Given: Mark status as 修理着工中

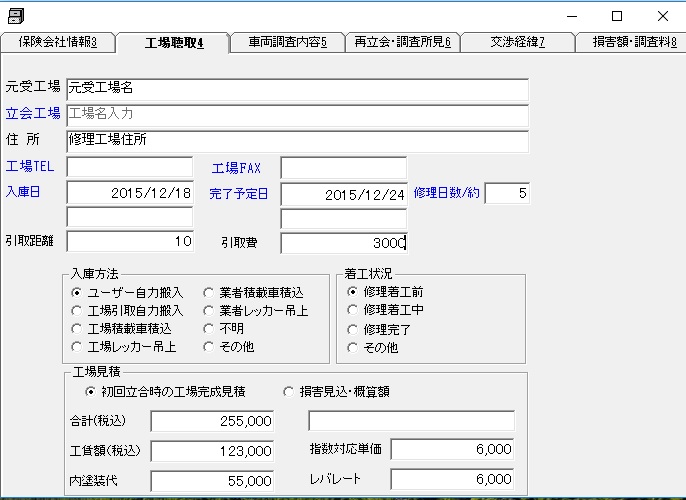Looking at the screenshot, I should pos(352,311).
